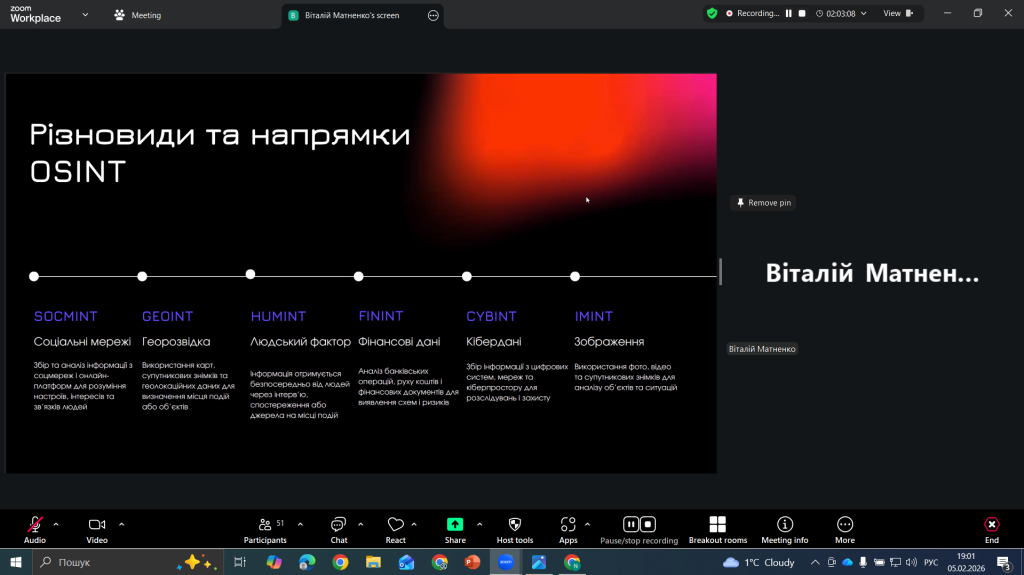Pause the recording from top bar
The height and width of the screenshot is (575, 1024).
tap(788, 14)
